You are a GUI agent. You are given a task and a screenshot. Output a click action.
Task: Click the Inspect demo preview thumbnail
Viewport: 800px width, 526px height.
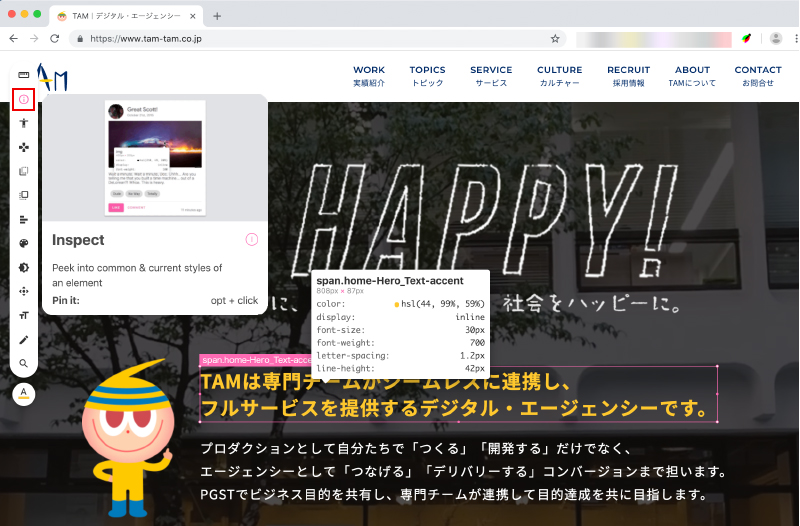pos(155,158)
